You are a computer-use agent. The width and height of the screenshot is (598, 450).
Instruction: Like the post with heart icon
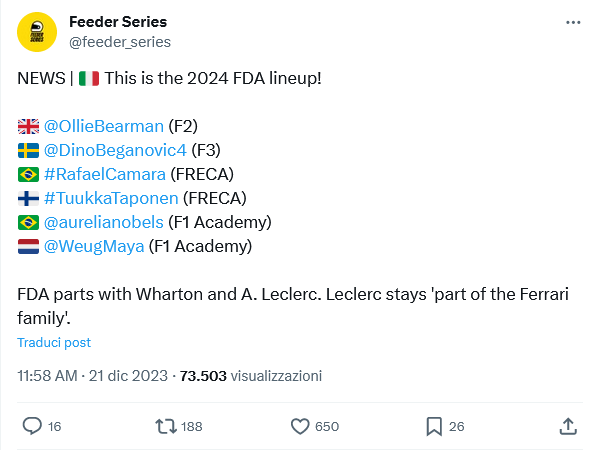pyautogui.click(x=300, y=426)
